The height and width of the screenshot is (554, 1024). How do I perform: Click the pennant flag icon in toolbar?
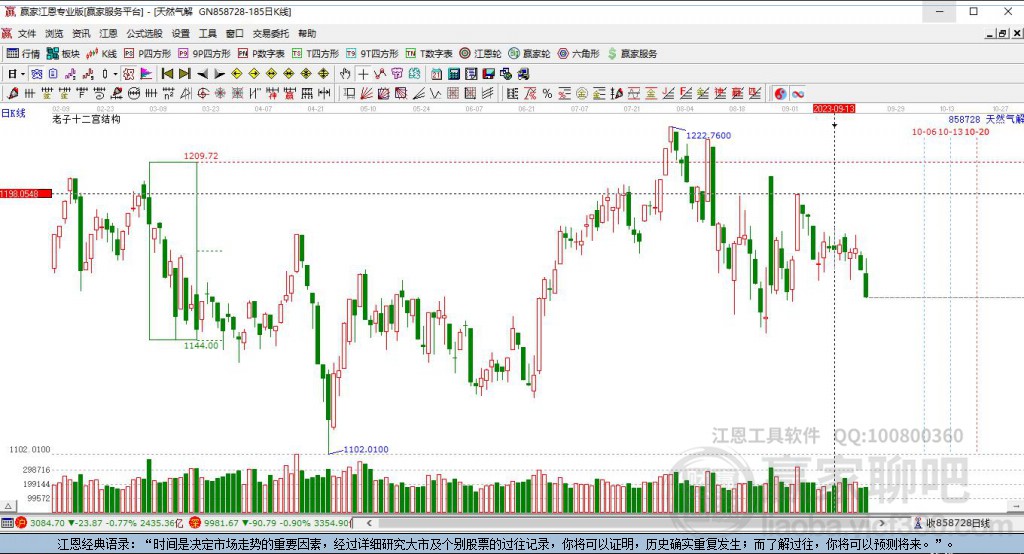pyautogui.click(x=146, y=74)
